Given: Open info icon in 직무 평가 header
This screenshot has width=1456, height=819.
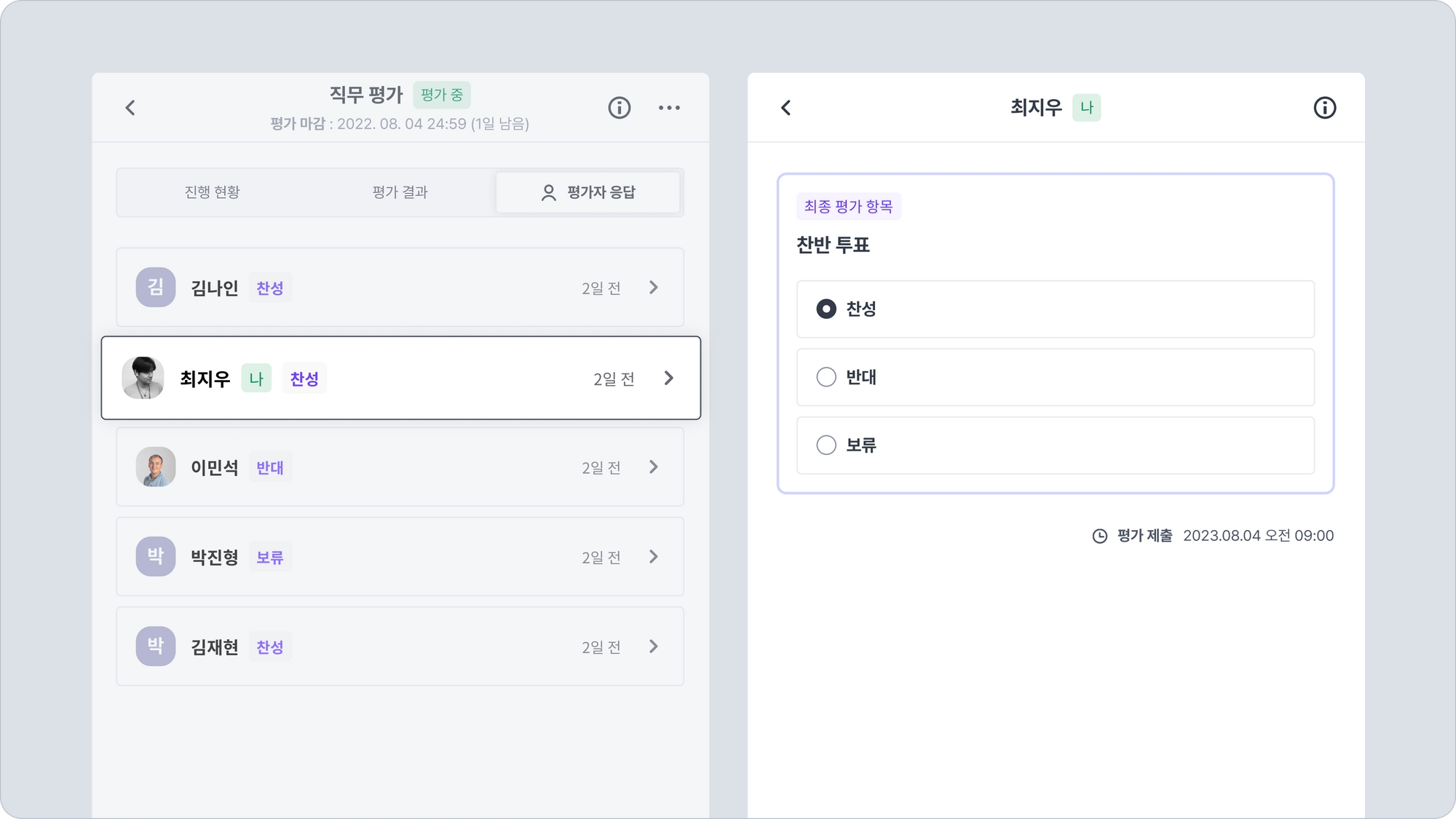Looking at the screenshot, I should click(619, 108).
